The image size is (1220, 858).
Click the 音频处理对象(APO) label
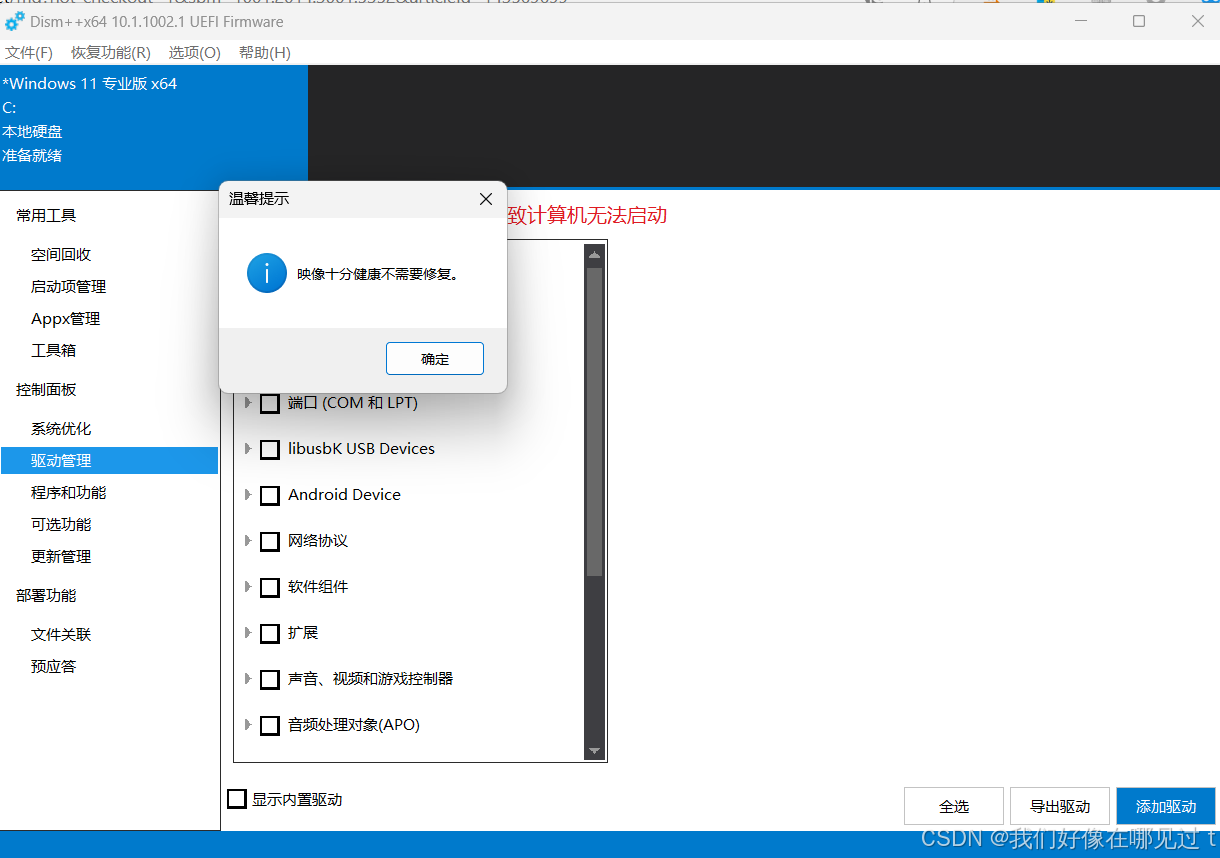(x=354, y=725)
